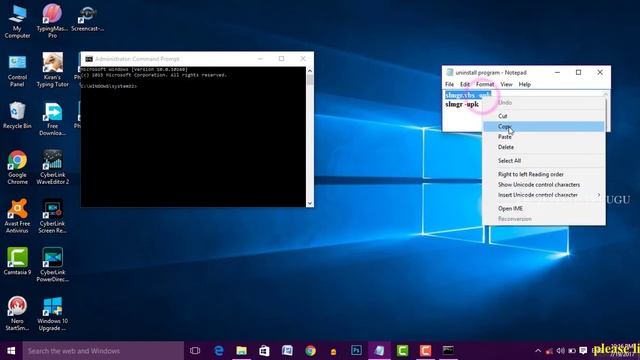Open Action Center notifications icon
Viewport: 640px width, 360px height.
[x=583, y=351]
